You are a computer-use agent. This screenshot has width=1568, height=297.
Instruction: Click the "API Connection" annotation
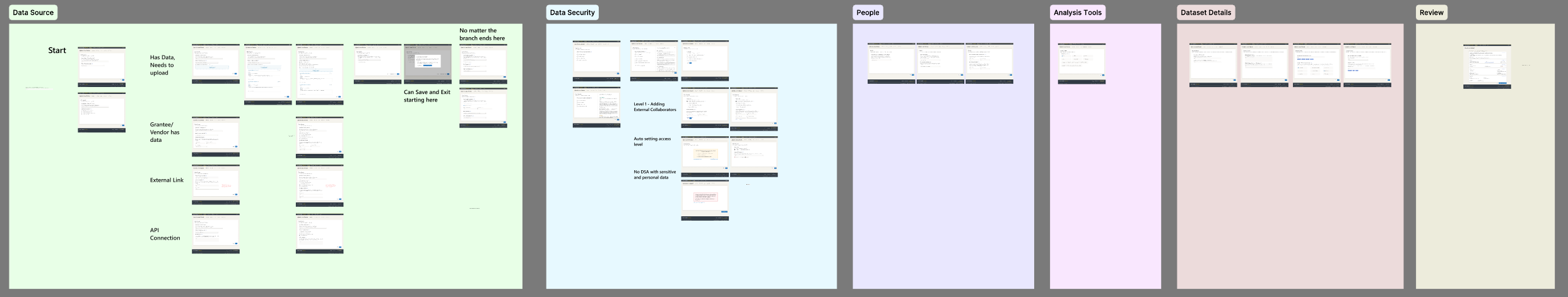165,234
